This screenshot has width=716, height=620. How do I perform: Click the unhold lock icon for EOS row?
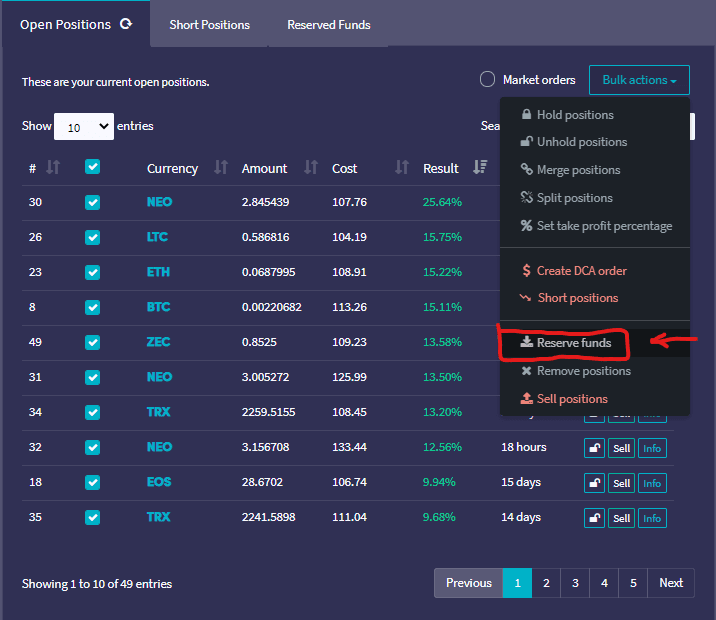click(x=594, y=483)
